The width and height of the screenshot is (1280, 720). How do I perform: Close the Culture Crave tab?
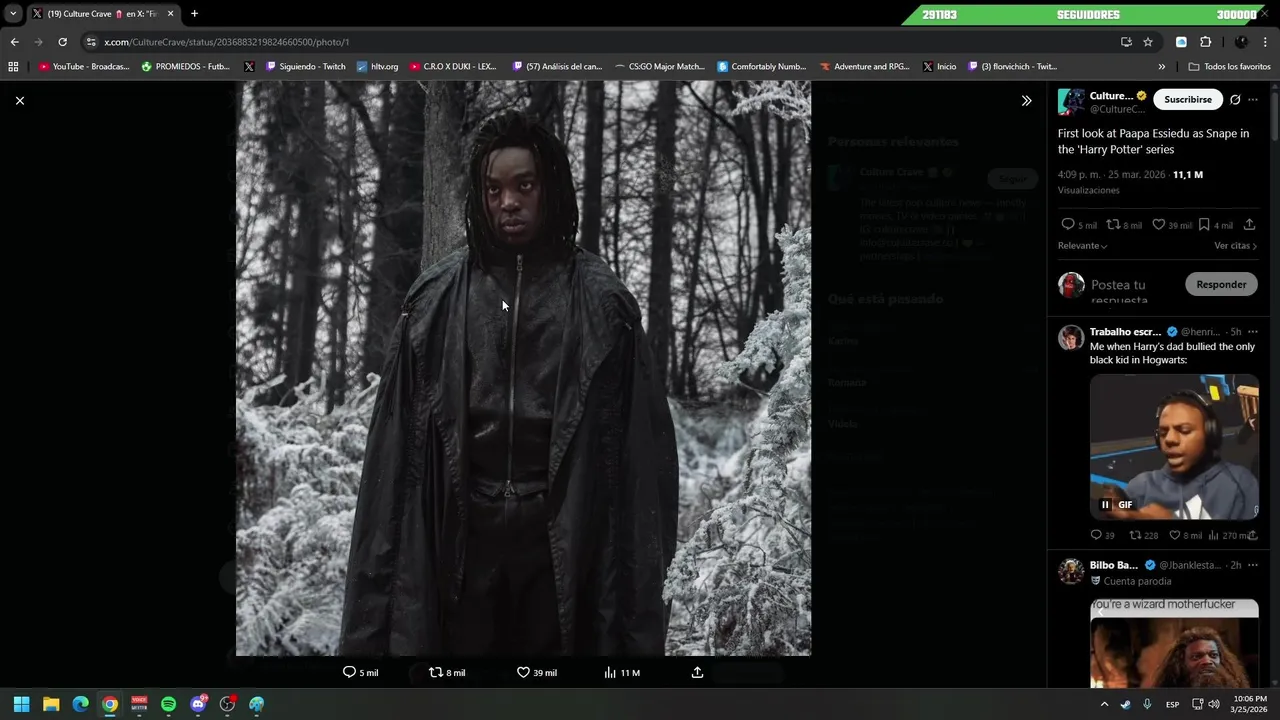[x=170, y=14]
